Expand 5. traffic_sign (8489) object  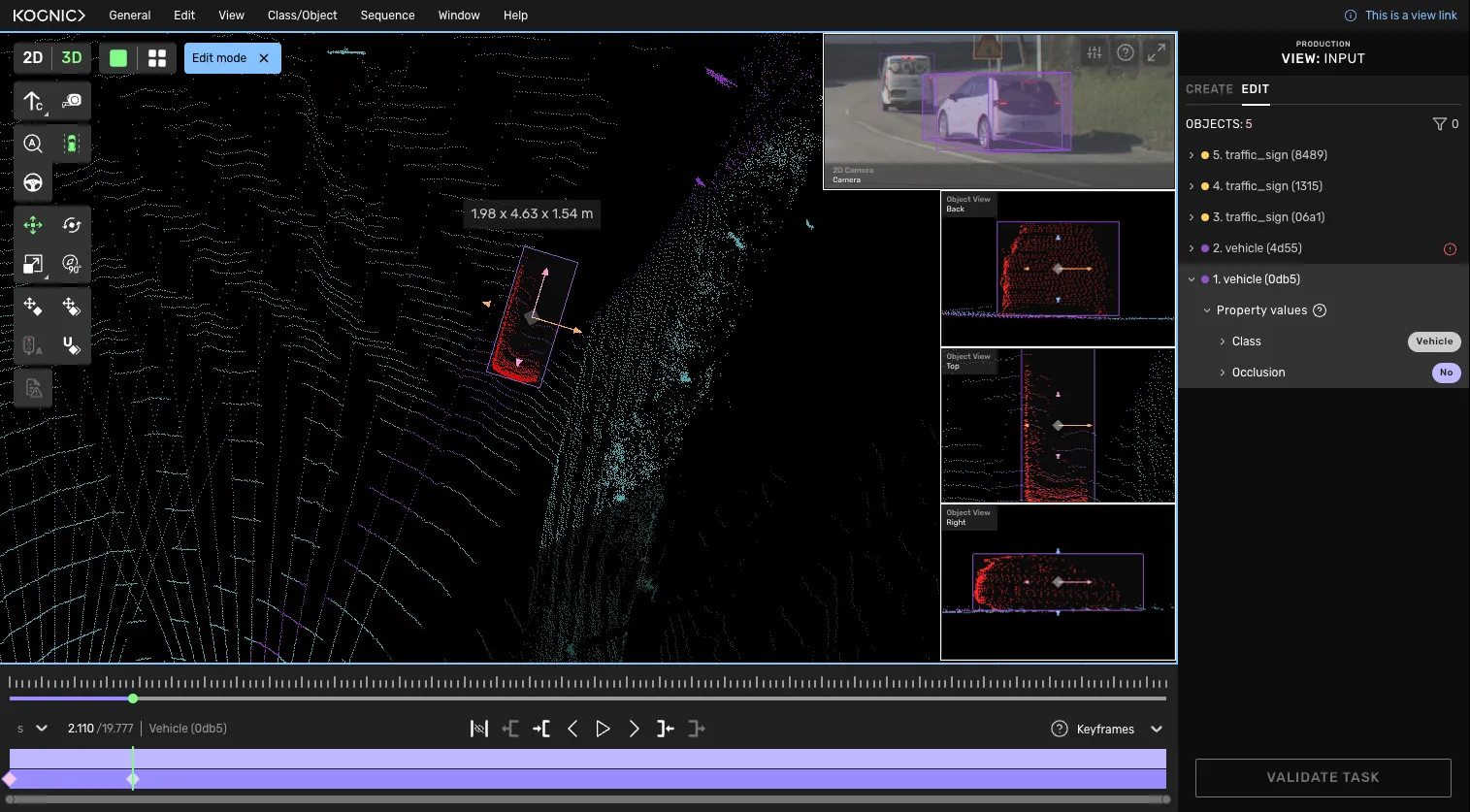click(1192, 155)
